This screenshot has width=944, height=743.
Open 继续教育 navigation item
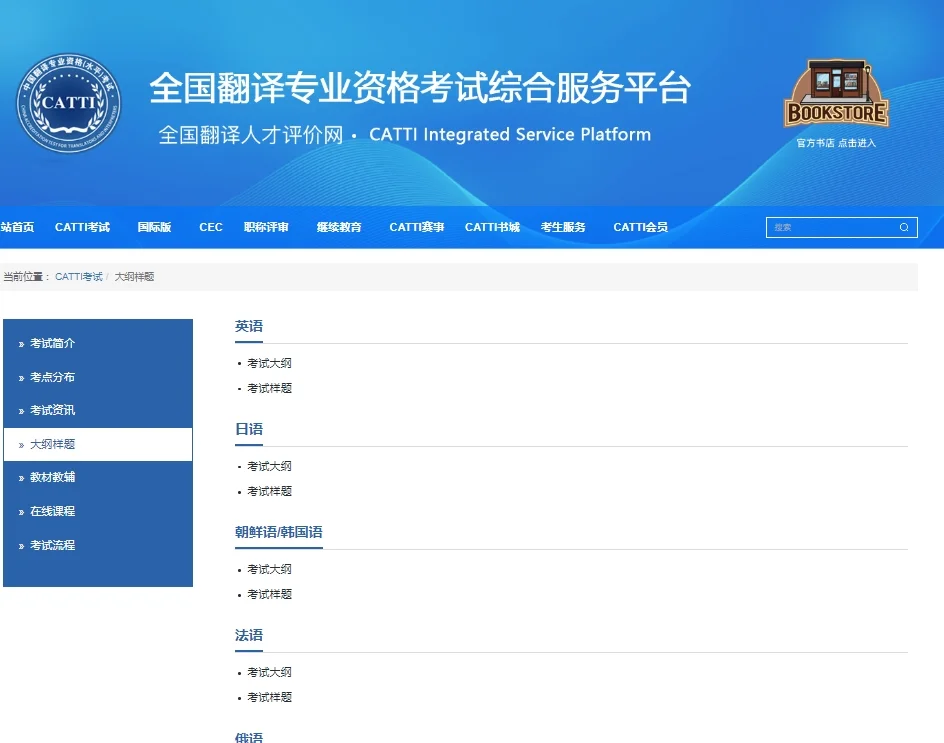point(339,227)
